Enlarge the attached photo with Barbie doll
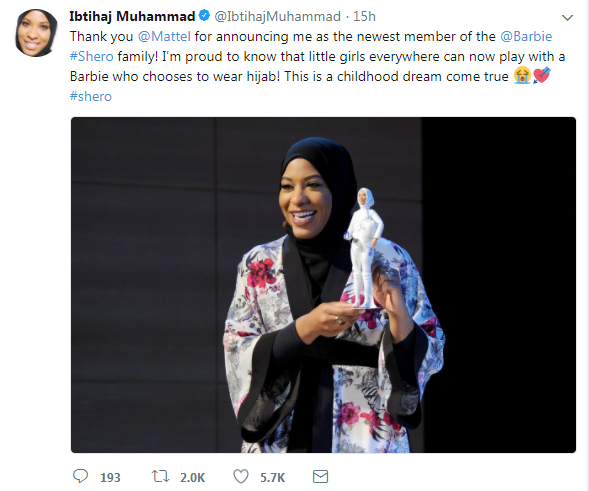Screen dimensions: 589x491 click(323, 285)
